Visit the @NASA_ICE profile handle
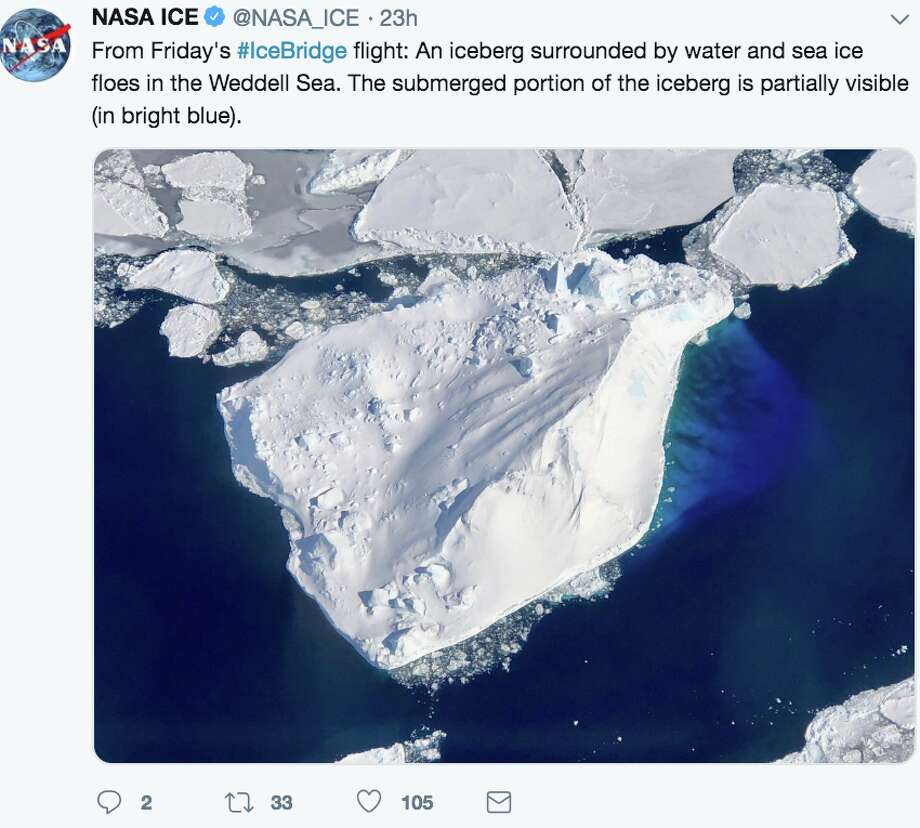 tap(295, 16)
